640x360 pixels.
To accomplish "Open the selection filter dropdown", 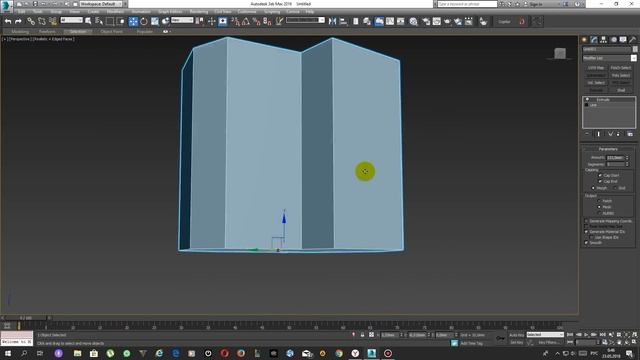I will click(71, 20).
